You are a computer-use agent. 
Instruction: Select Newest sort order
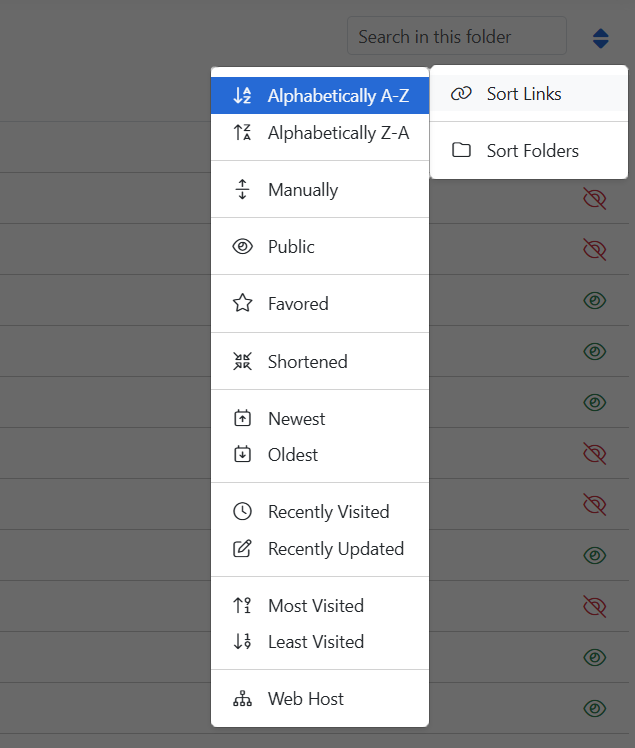320,418
